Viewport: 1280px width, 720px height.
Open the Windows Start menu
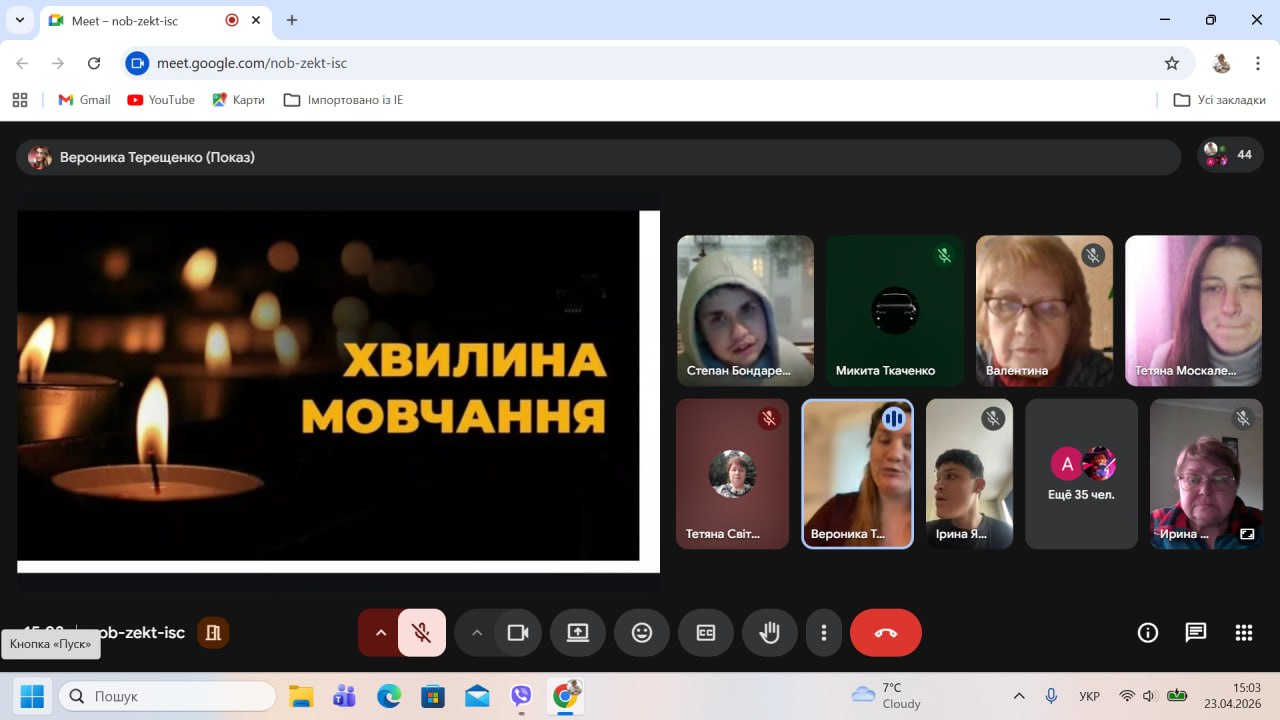coord(32,695)
